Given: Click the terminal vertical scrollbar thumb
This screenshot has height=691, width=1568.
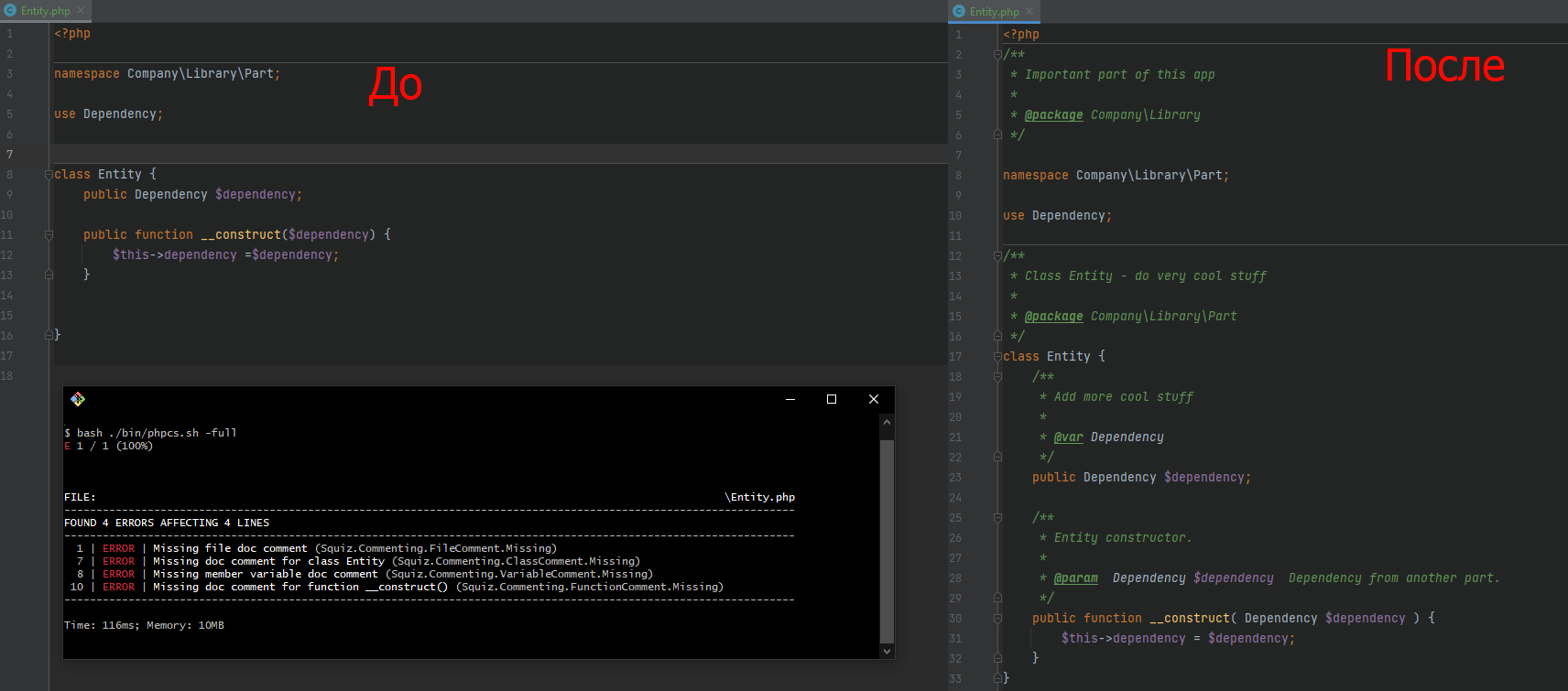Looking at the screenshot, I should [886, 540].
